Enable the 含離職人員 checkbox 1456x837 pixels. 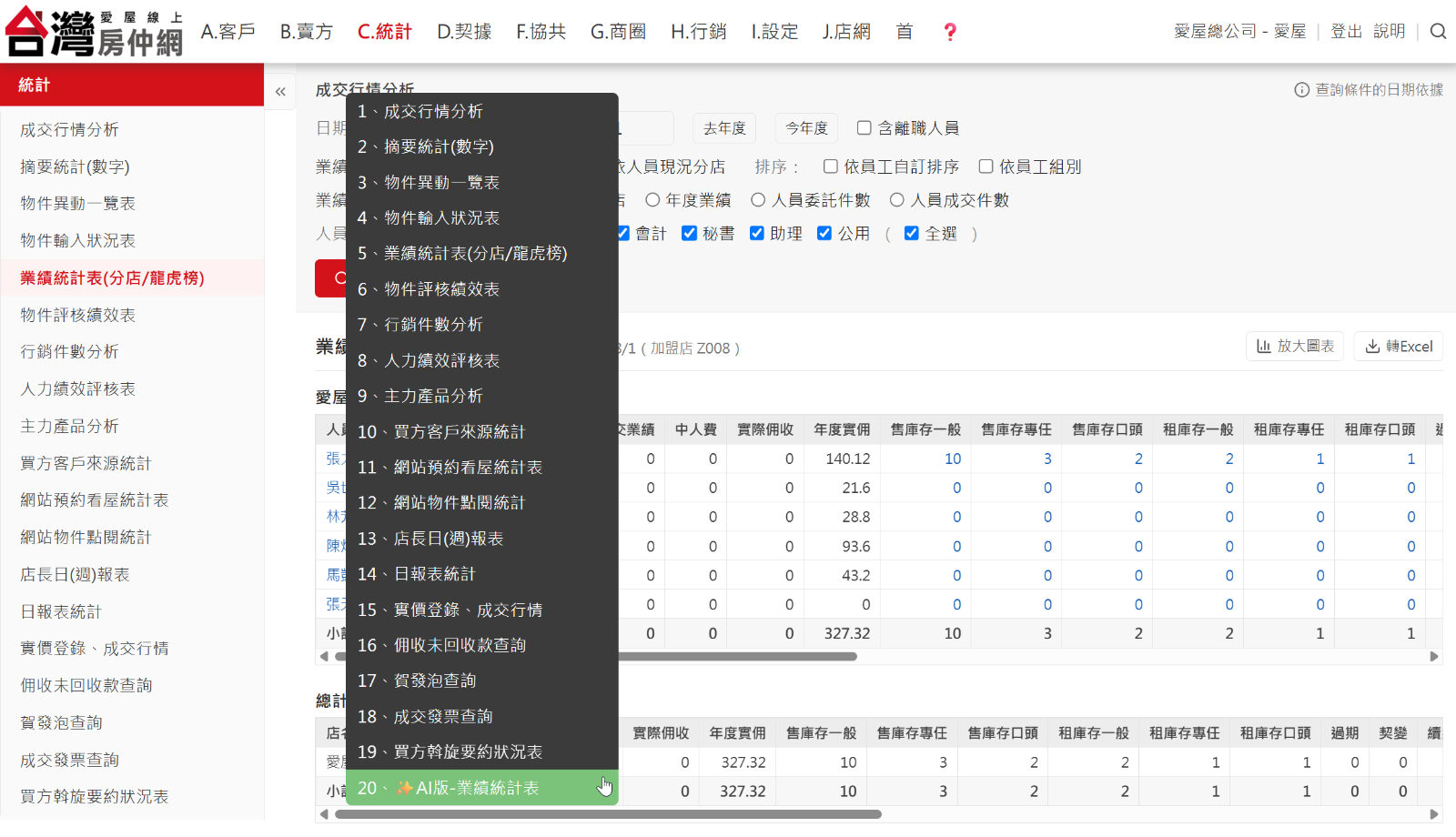click(864, 128)
